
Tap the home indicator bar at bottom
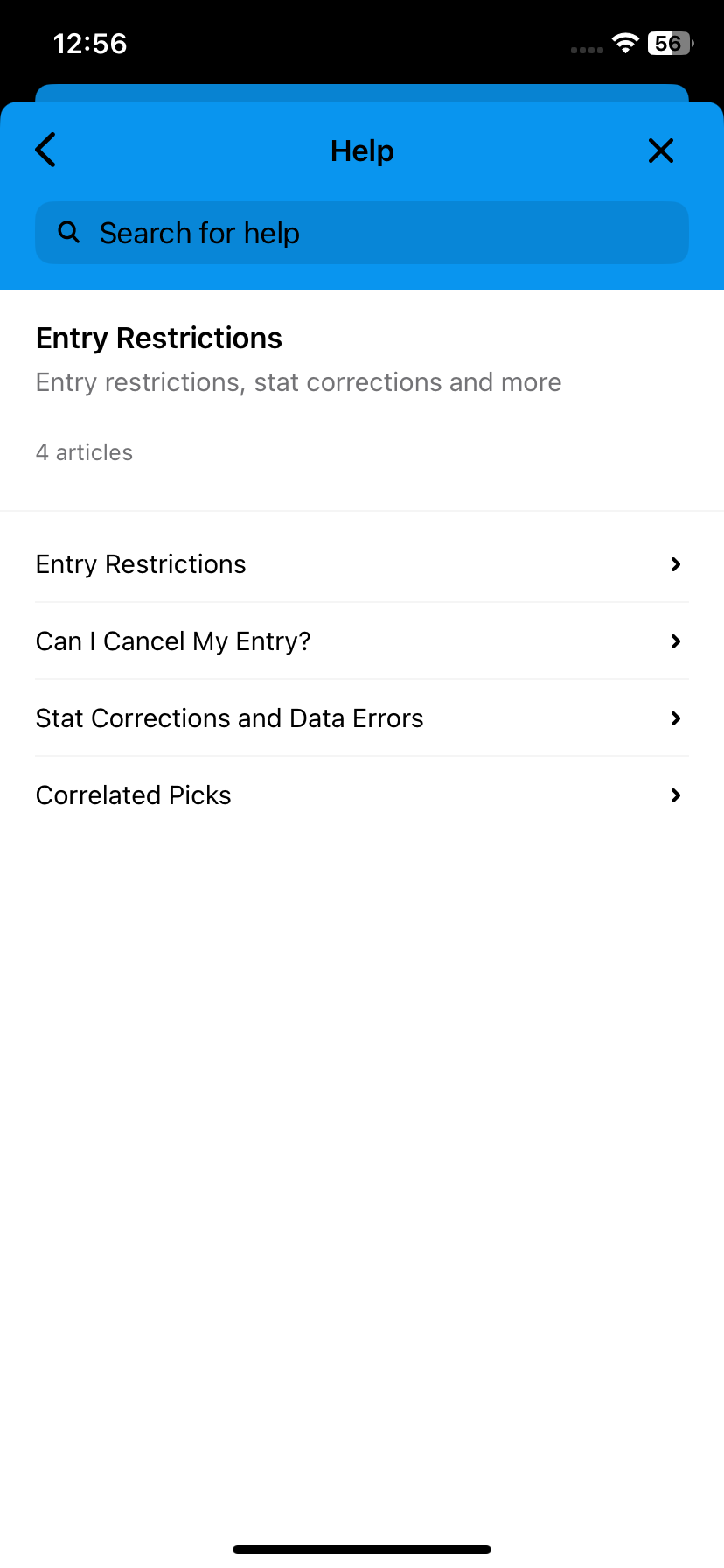362,1550
